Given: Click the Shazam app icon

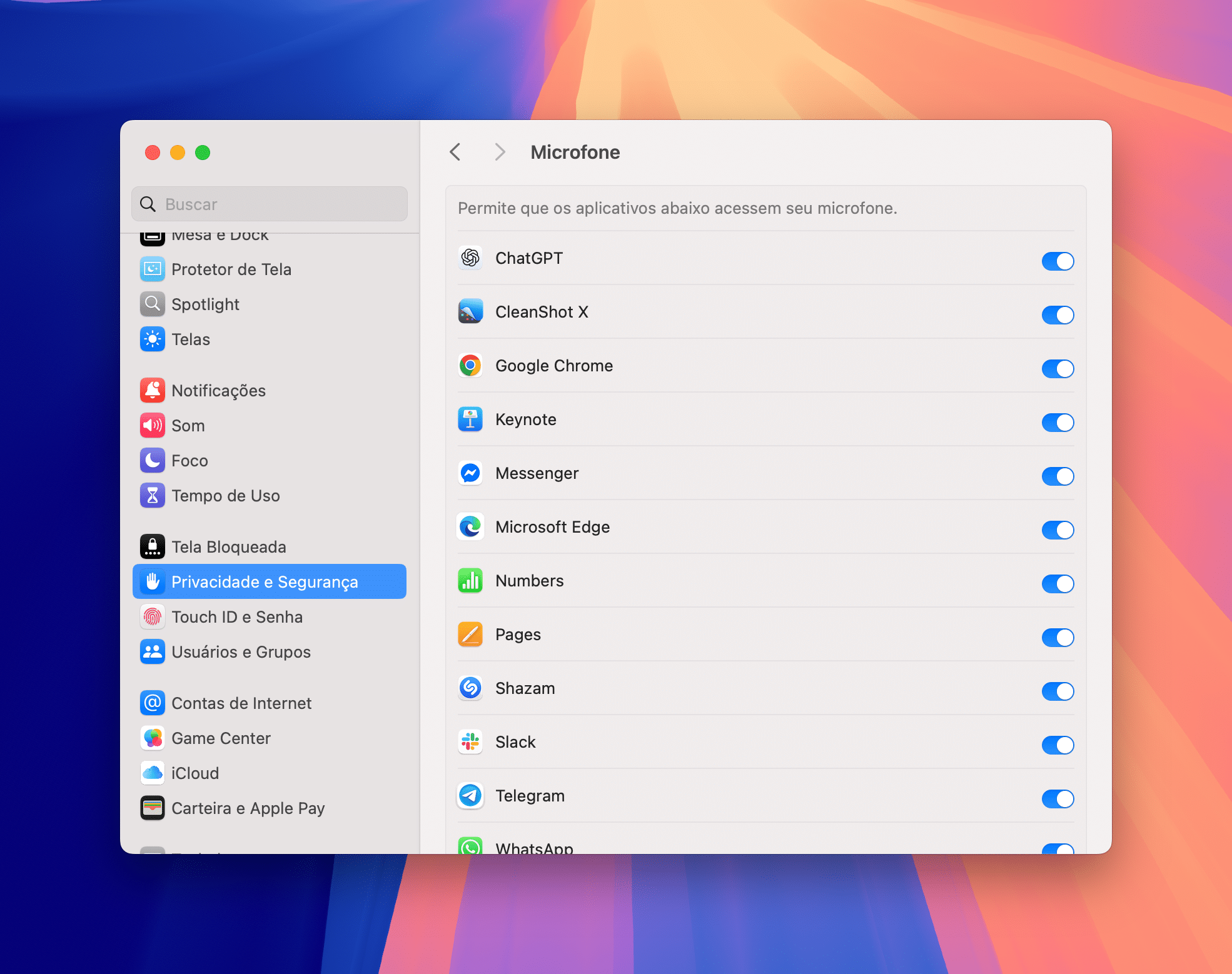Looking at the screenshot, I should (470, 688).
